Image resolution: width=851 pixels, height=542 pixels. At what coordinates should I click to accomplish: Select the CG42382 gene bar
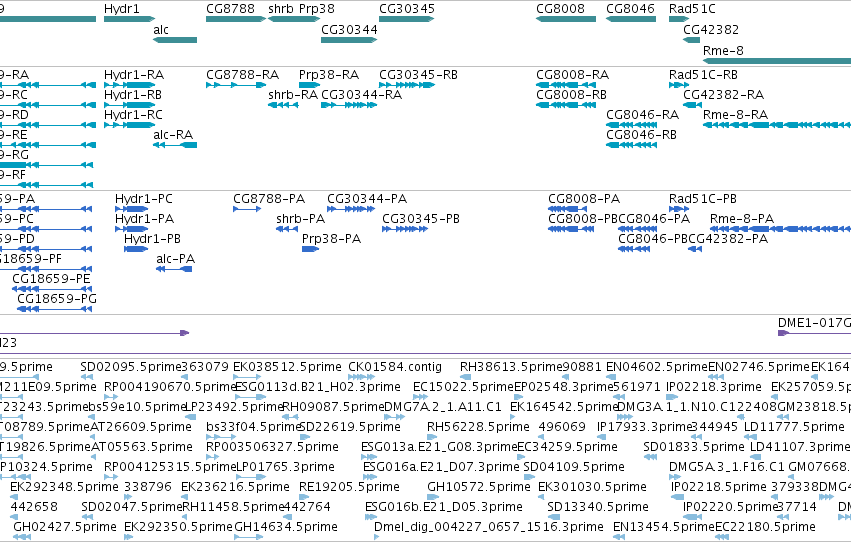tap(691, 40)
